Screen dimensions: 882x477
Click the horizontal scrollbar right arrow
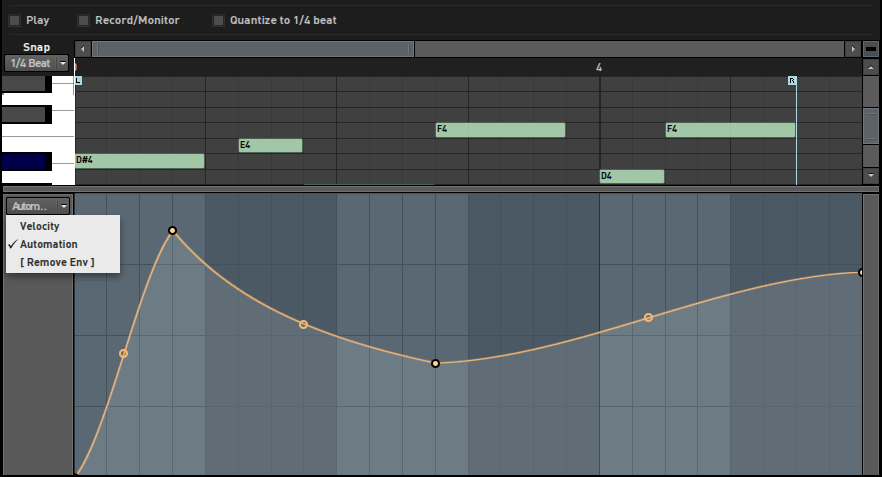point(853,49)
